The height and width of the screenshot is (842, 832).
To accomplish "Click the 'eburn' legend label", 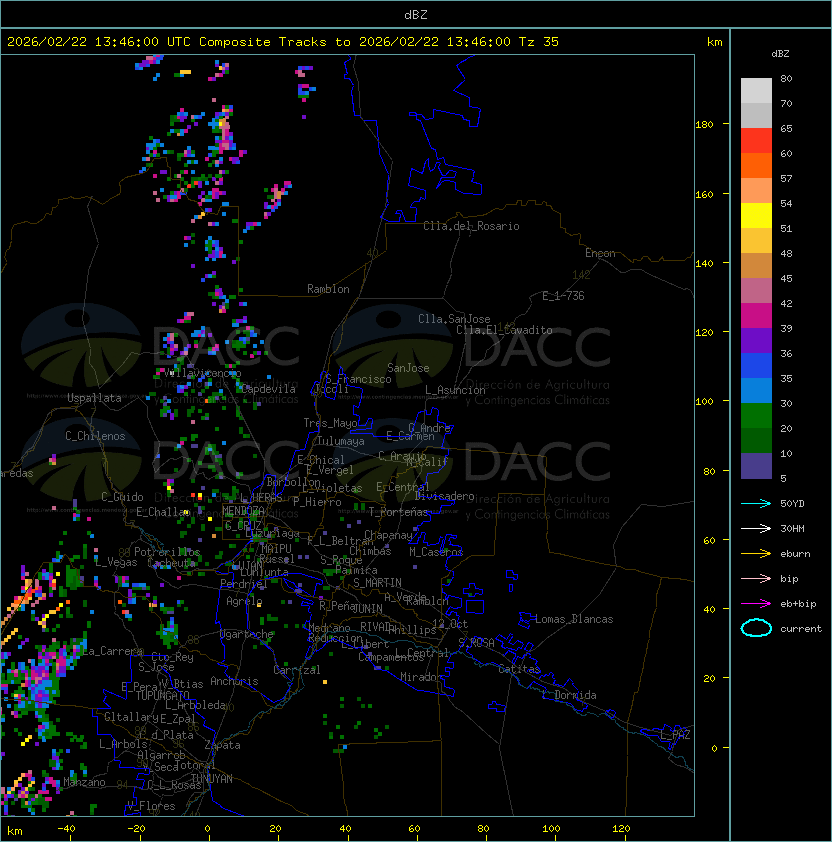I will pos(795,554).
